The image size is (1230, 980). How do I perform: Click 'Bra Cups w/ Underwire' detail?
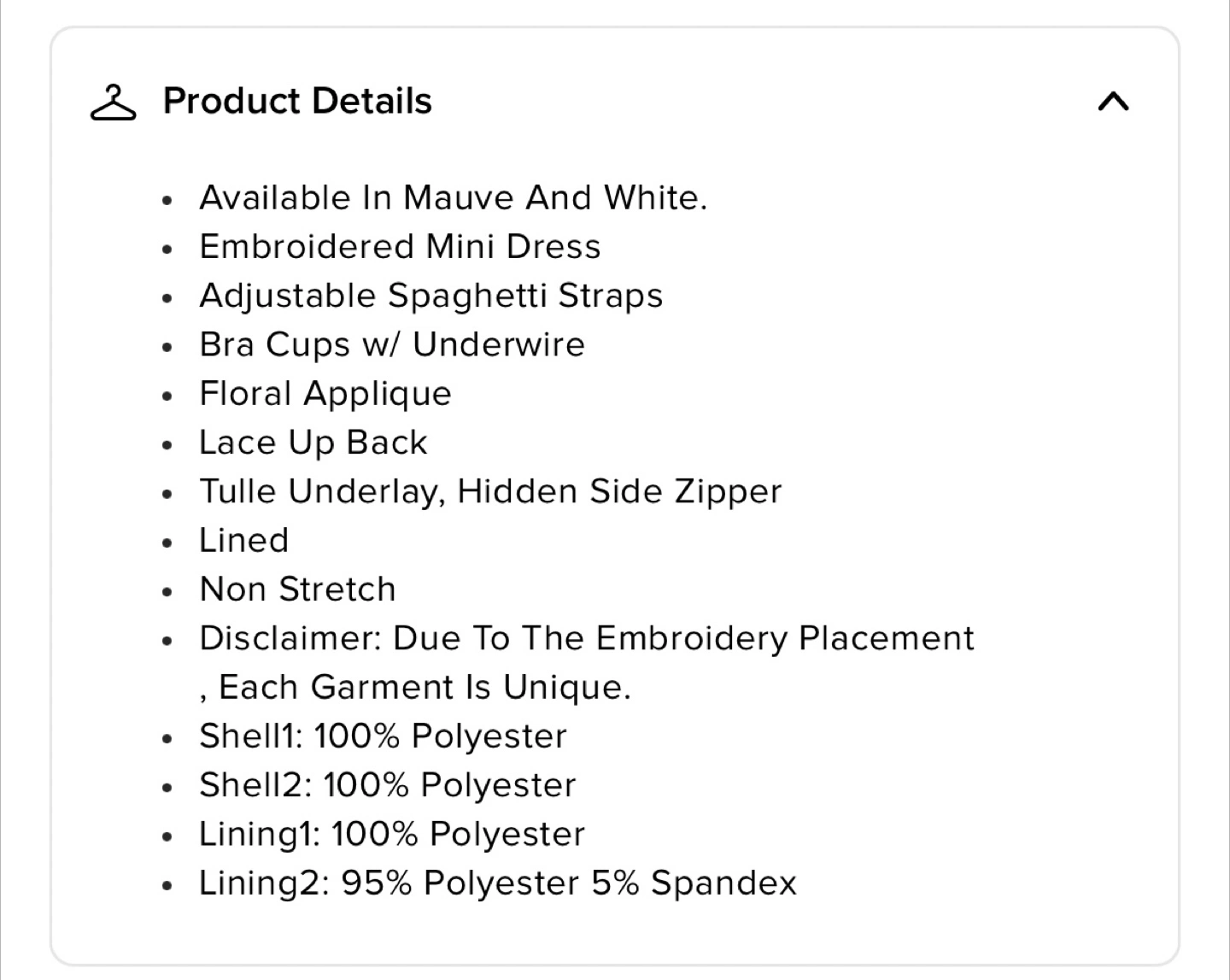392,344
